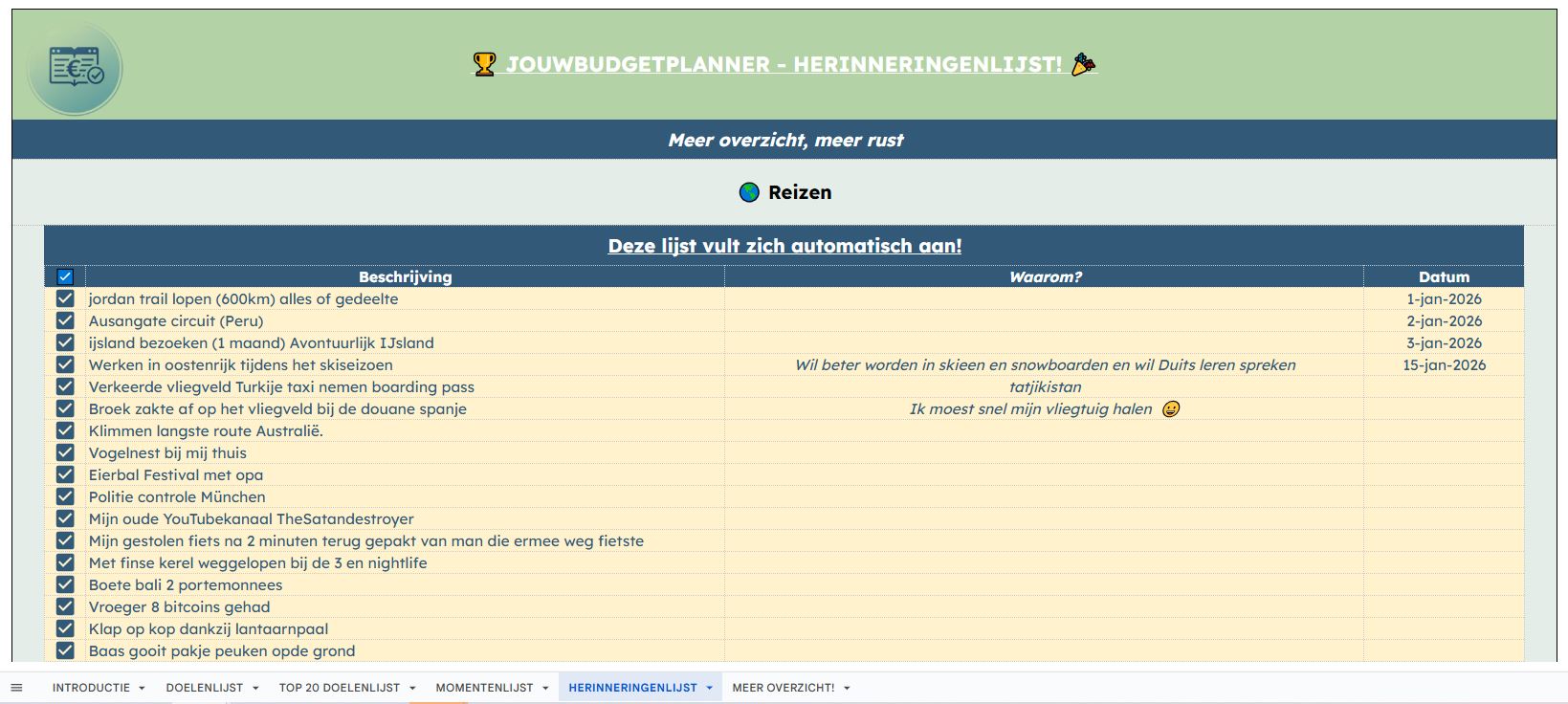1568x704 pixels.
Task: Click the JOUWBUDGETPLANNER - HERINNERINGENLIJST title link
Action: (784, 64)
